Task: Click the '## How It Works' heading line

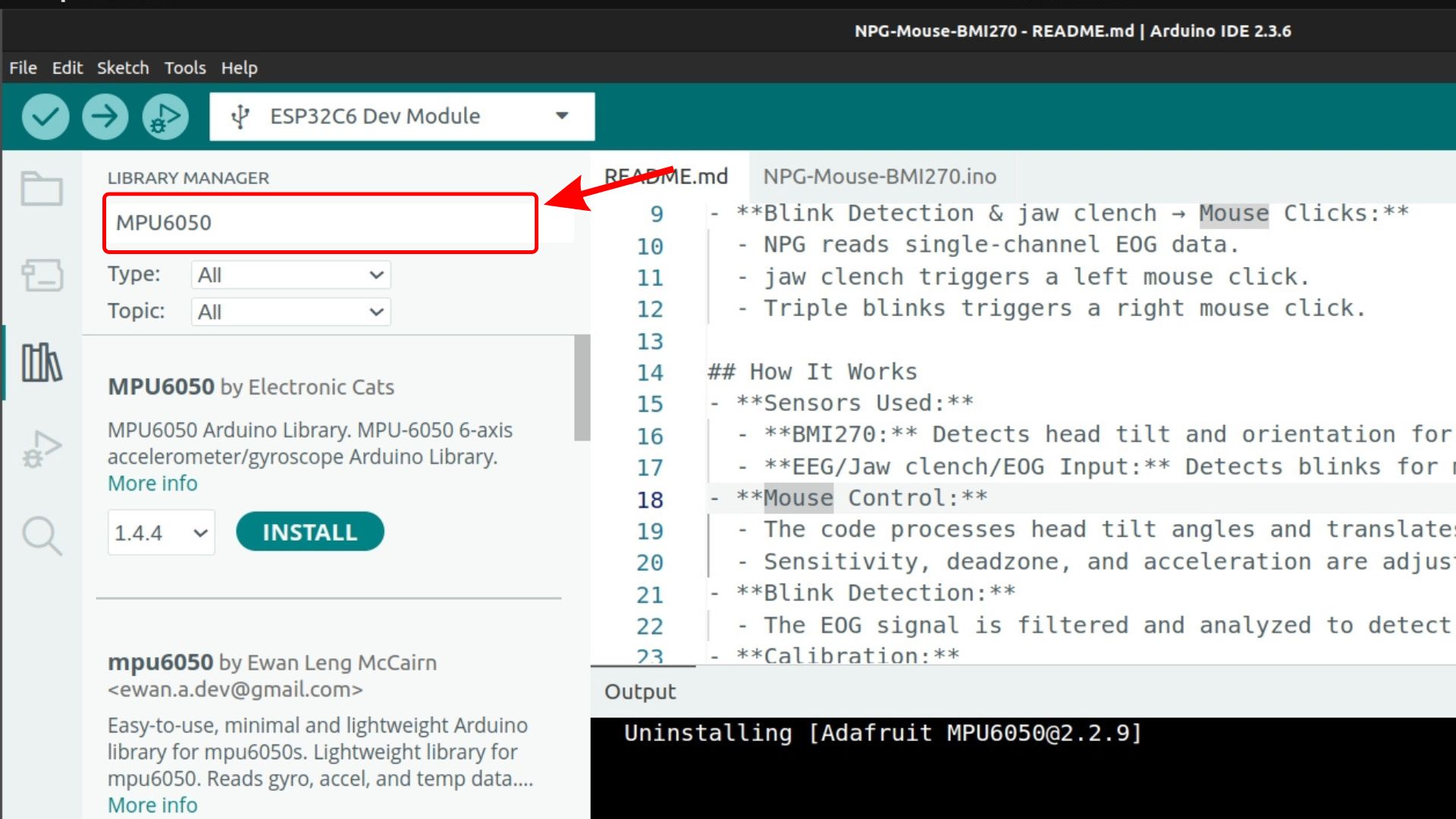Action: [x=812, y=372]
